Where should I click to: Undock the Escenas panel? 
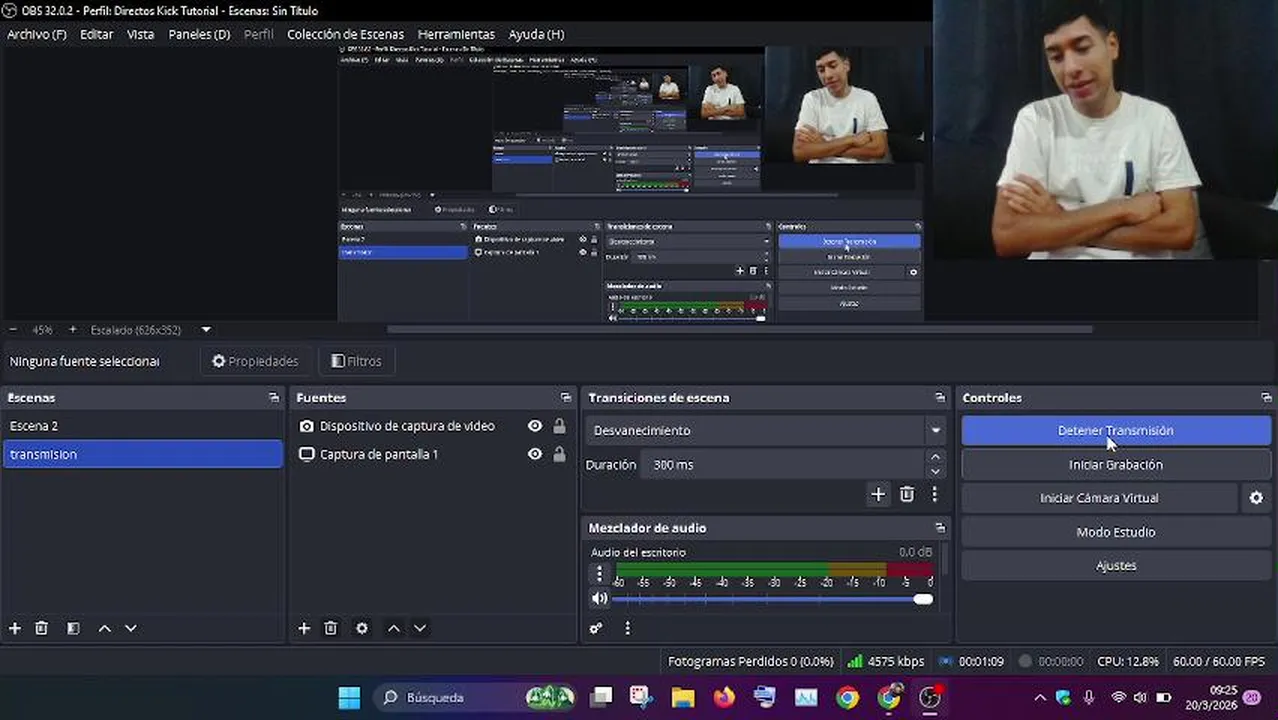tap(274, 398)
